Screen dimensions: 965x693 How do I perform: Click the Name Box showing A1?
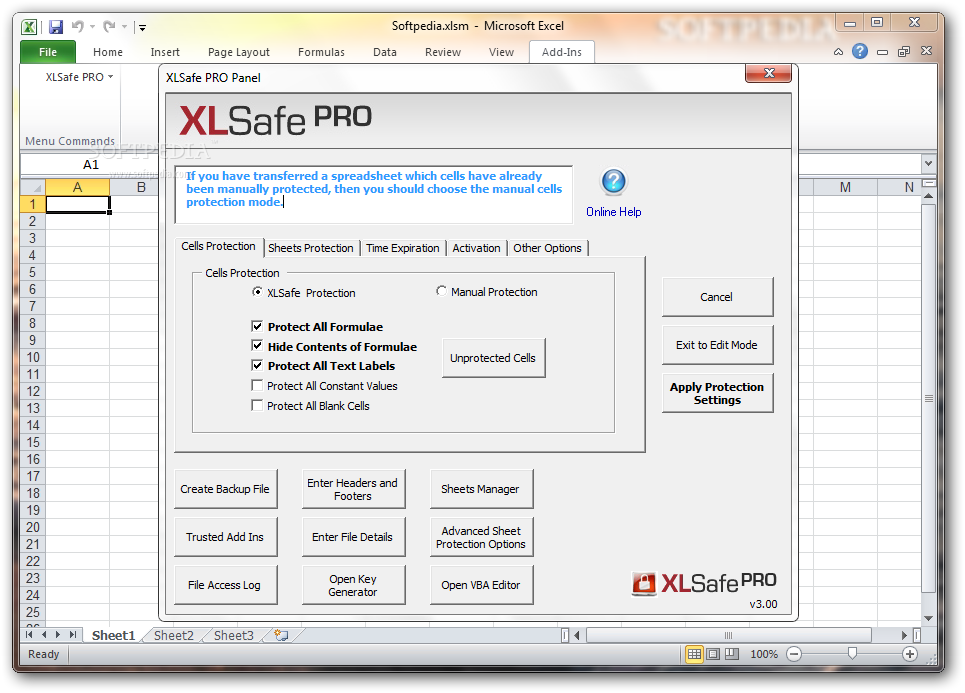tap(90, 164)
